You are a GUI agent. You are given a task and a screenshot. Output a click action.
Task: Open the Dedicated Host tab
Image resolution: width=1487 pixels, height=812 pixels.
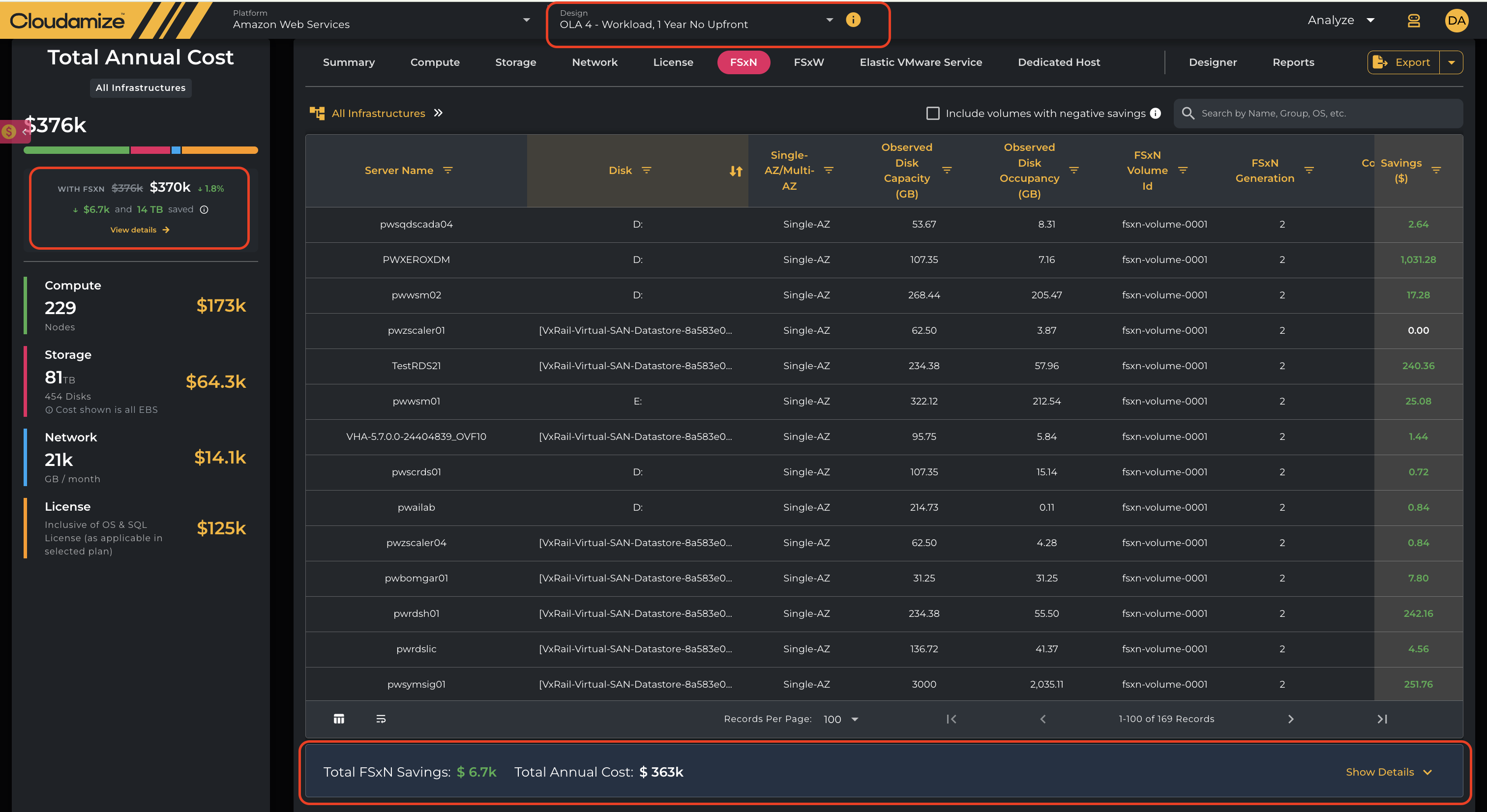1059,62
